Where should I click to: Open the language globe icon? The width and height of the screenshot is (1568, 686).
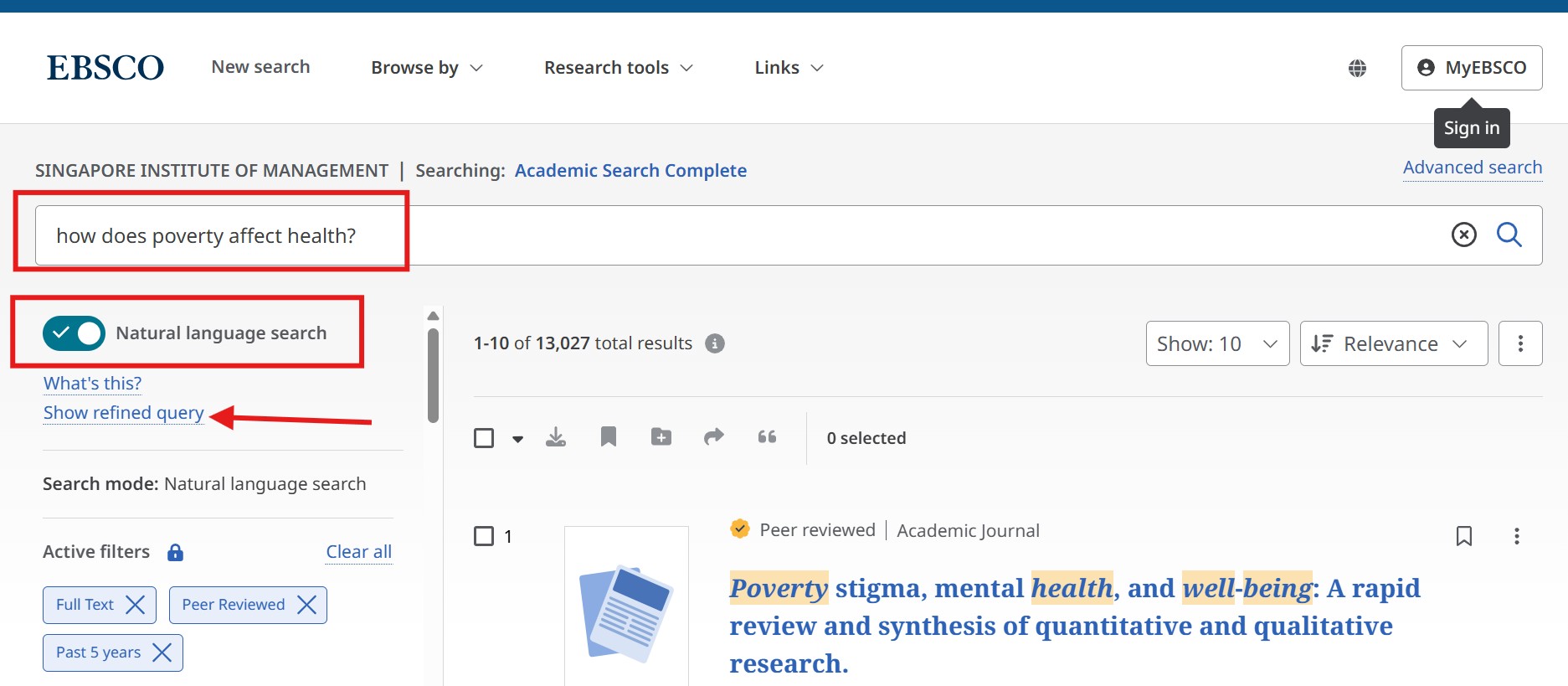[x=1358, y=68]
